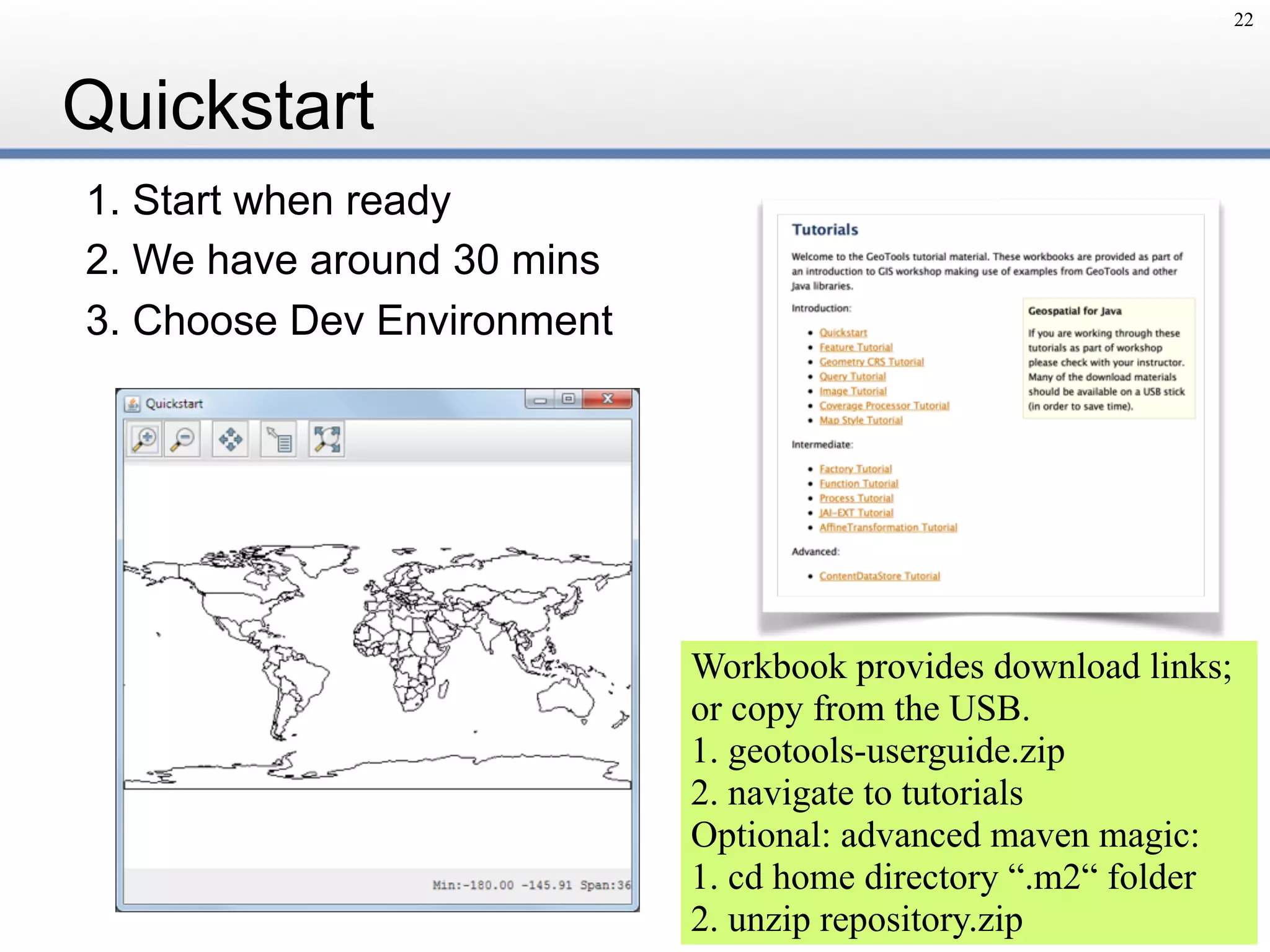Open the Query Tutorial link
Viewport: 1270px width, 952px height.
click(x=853, y=377)
